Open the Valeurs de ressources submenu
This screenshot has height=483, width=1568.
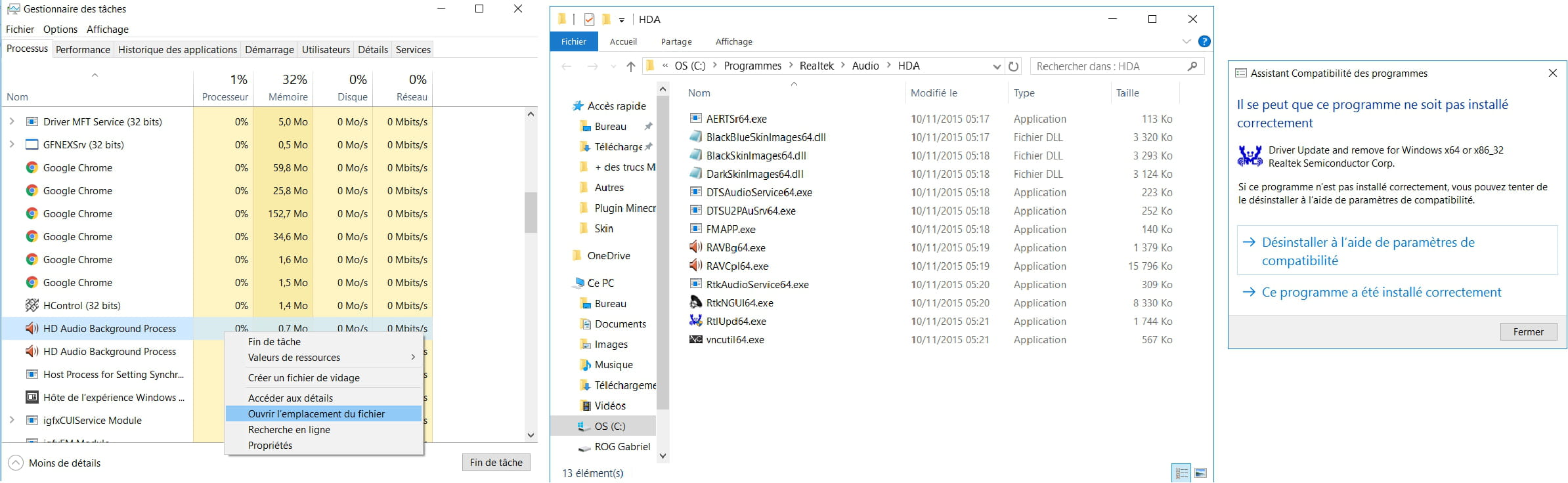point(324,358)
